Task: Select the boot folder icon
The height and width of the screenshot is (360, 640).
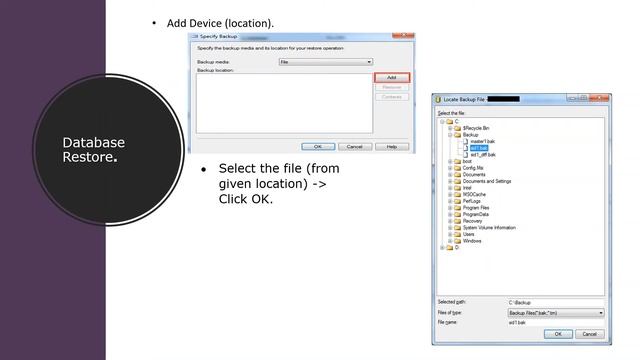Action: pos(458,161)
